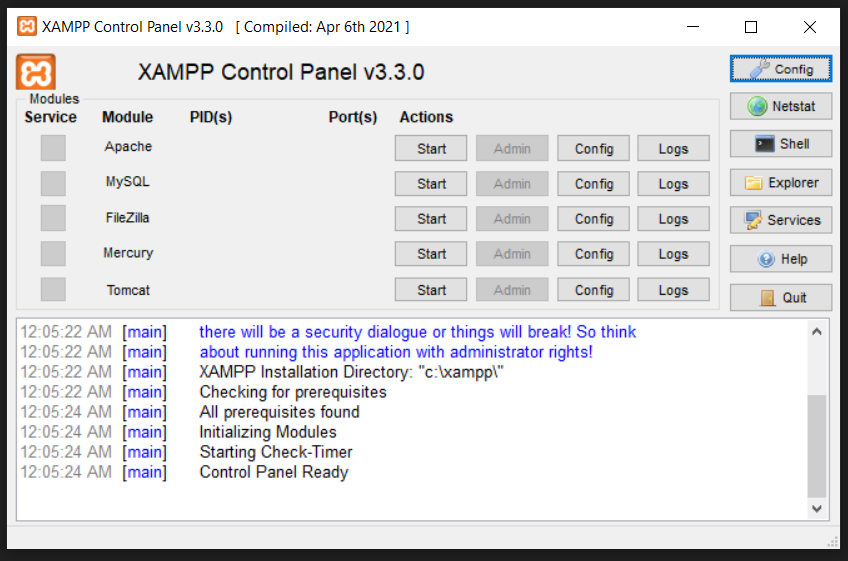This screenshot has width=848, height=561.
Task: Click the Apache module name
Action: click(x=128, y=147)
